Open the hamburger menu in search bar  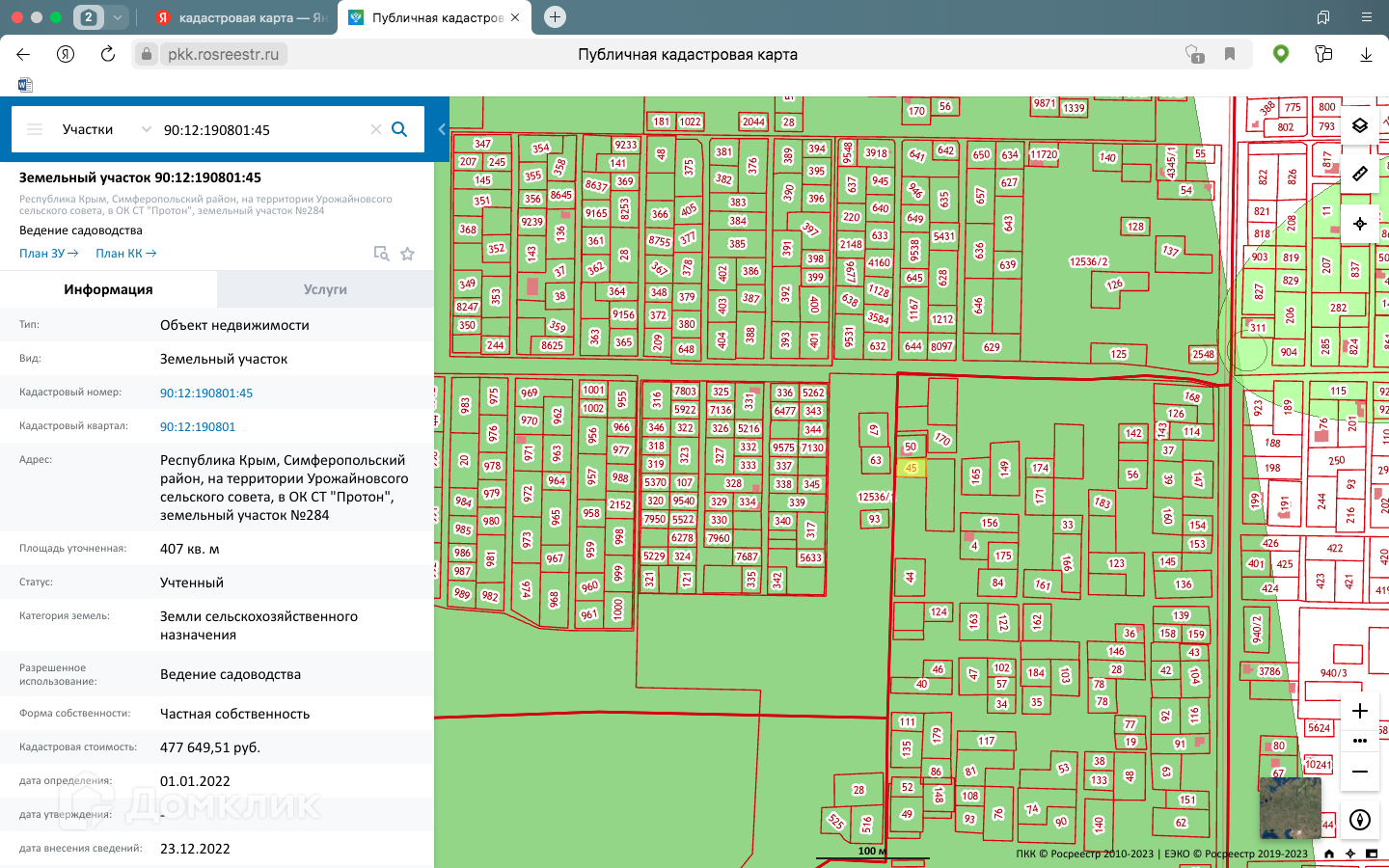coord(35,129)
